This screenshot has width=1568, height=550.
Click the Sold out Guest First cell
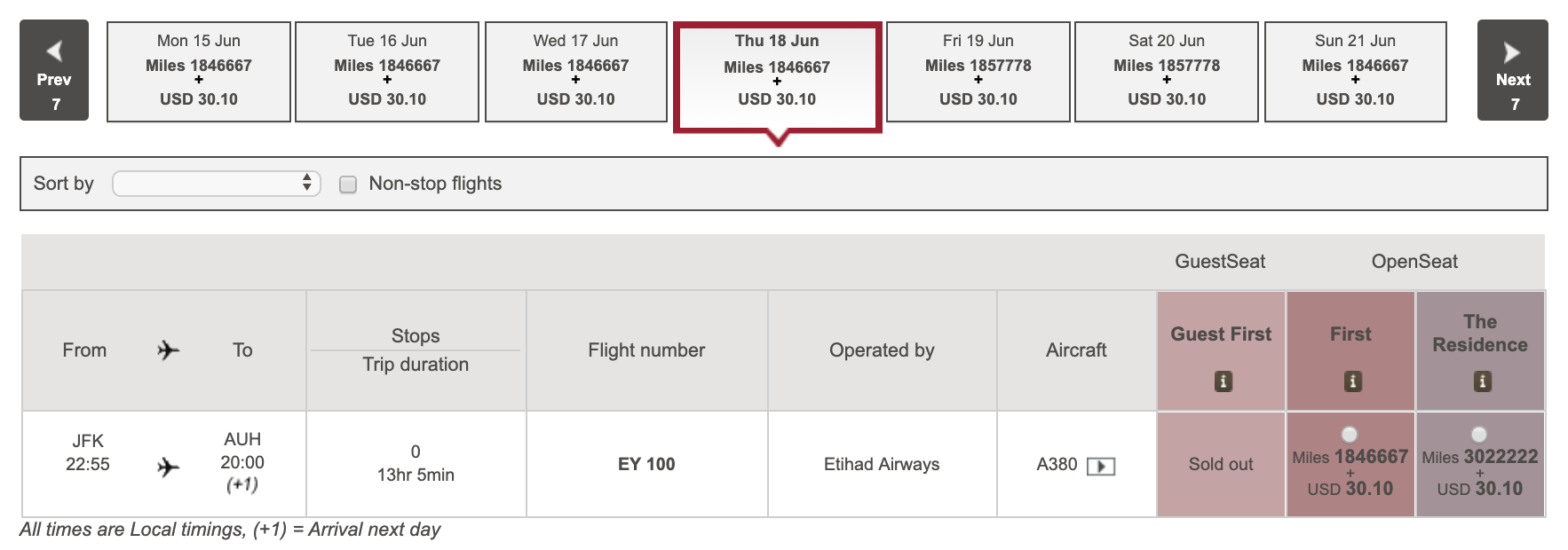point(1221,464)
